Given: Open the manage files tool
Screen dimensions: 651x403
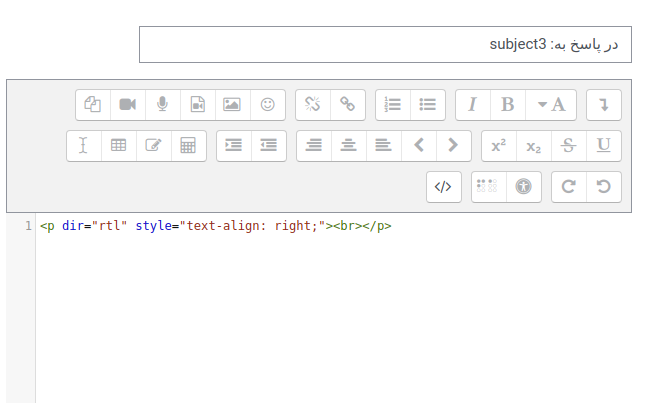Looking at the screenshot, I should 93,105.
